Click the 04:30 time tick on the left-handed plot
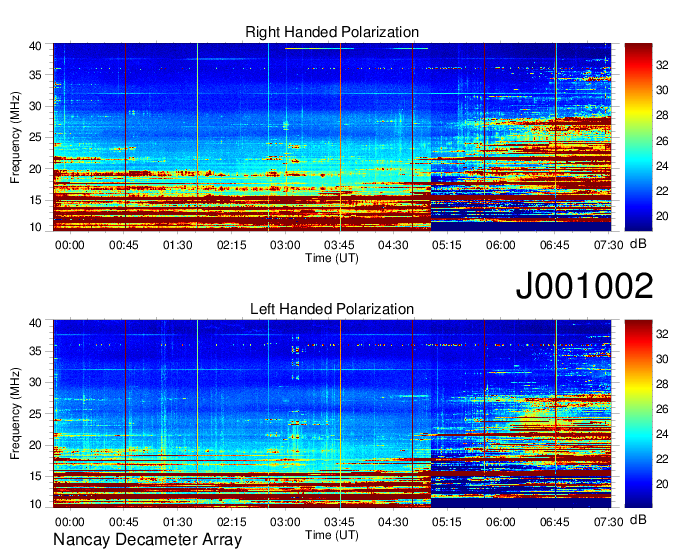Viewport: 680px width, 552px height. (393, 522)
